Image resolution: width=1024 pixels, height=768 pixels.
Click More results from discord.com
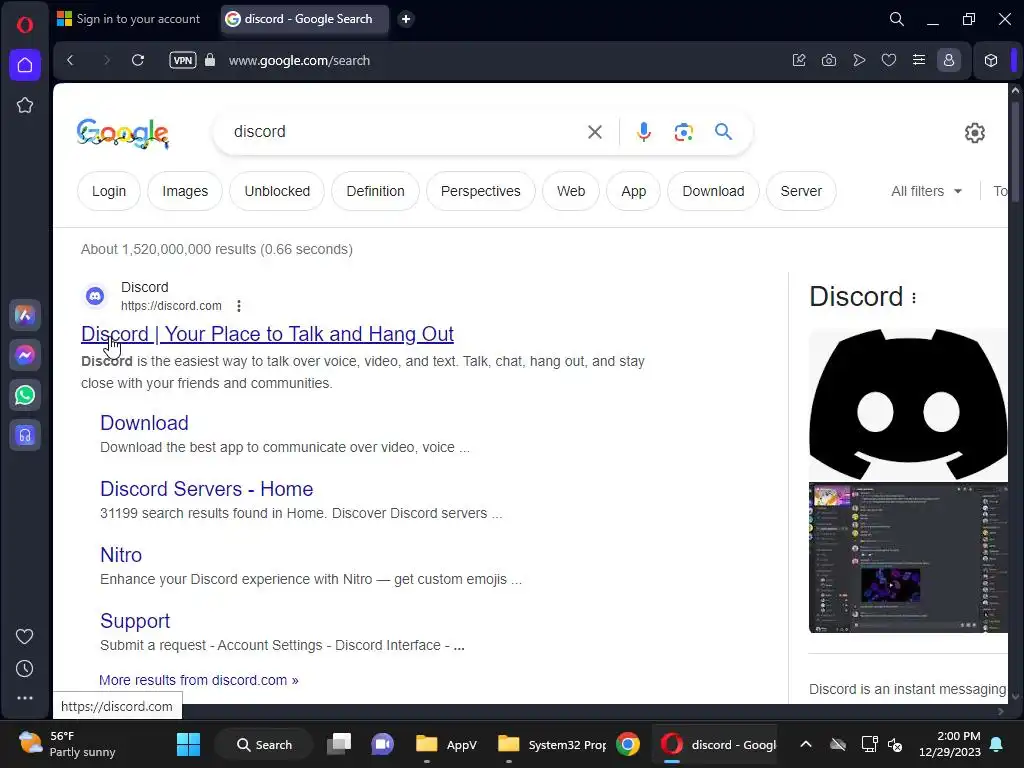coord(199,680)
